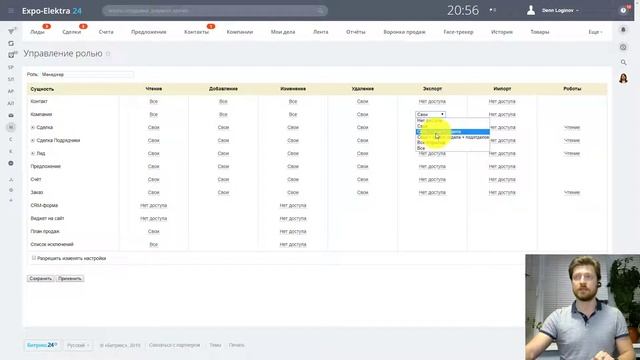
Task: Edit Контакт read permission Все
Action: click(153, 102)
